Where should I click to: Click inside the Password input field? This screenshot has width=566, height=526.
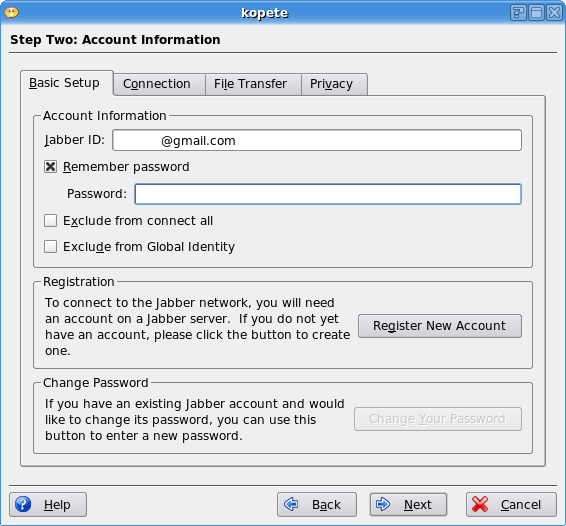328,194
